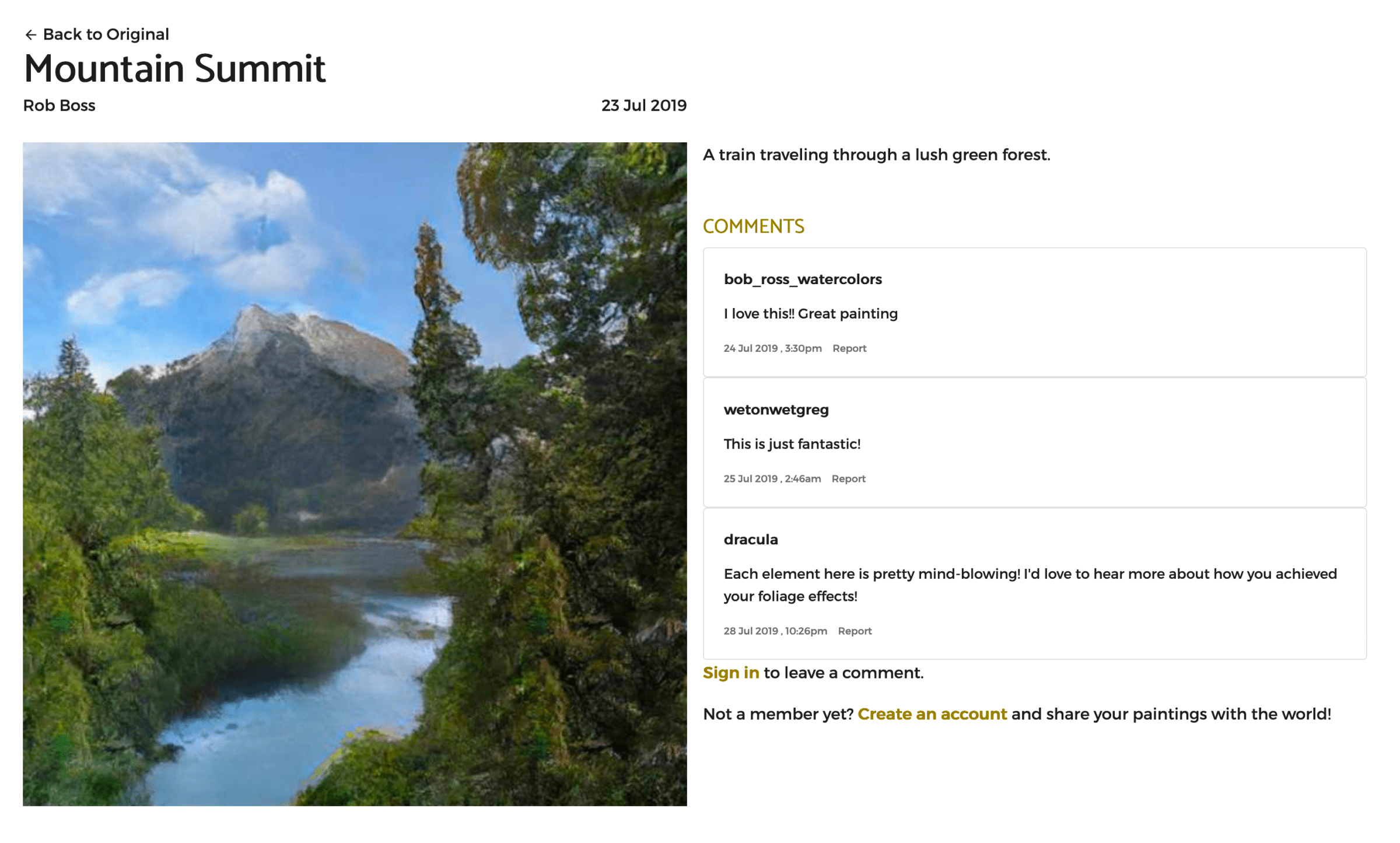The height and width of the screenshot is (843, 1400).
Task: Open wetonwetgreg user profile
Action: pyautogui.click(x=776, y=410)
